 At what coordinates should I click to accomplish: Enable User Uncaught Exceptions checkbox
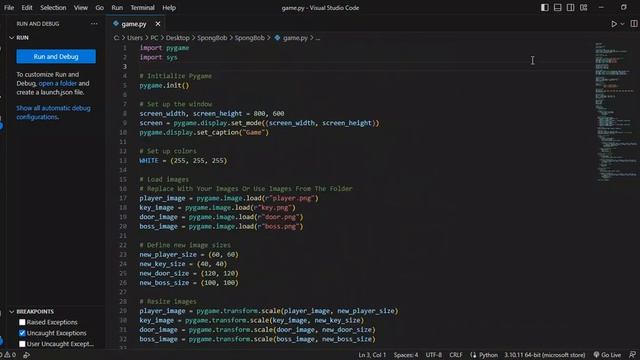pyautogui.click(x=22, y=344)
